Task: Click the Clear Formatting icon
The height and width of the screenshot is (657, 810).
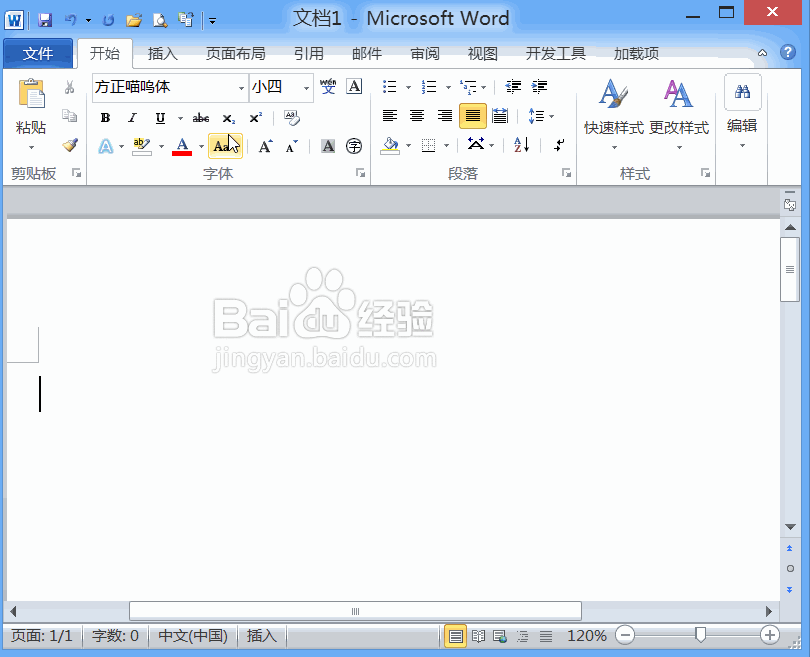Action: [x=292, y=118]
